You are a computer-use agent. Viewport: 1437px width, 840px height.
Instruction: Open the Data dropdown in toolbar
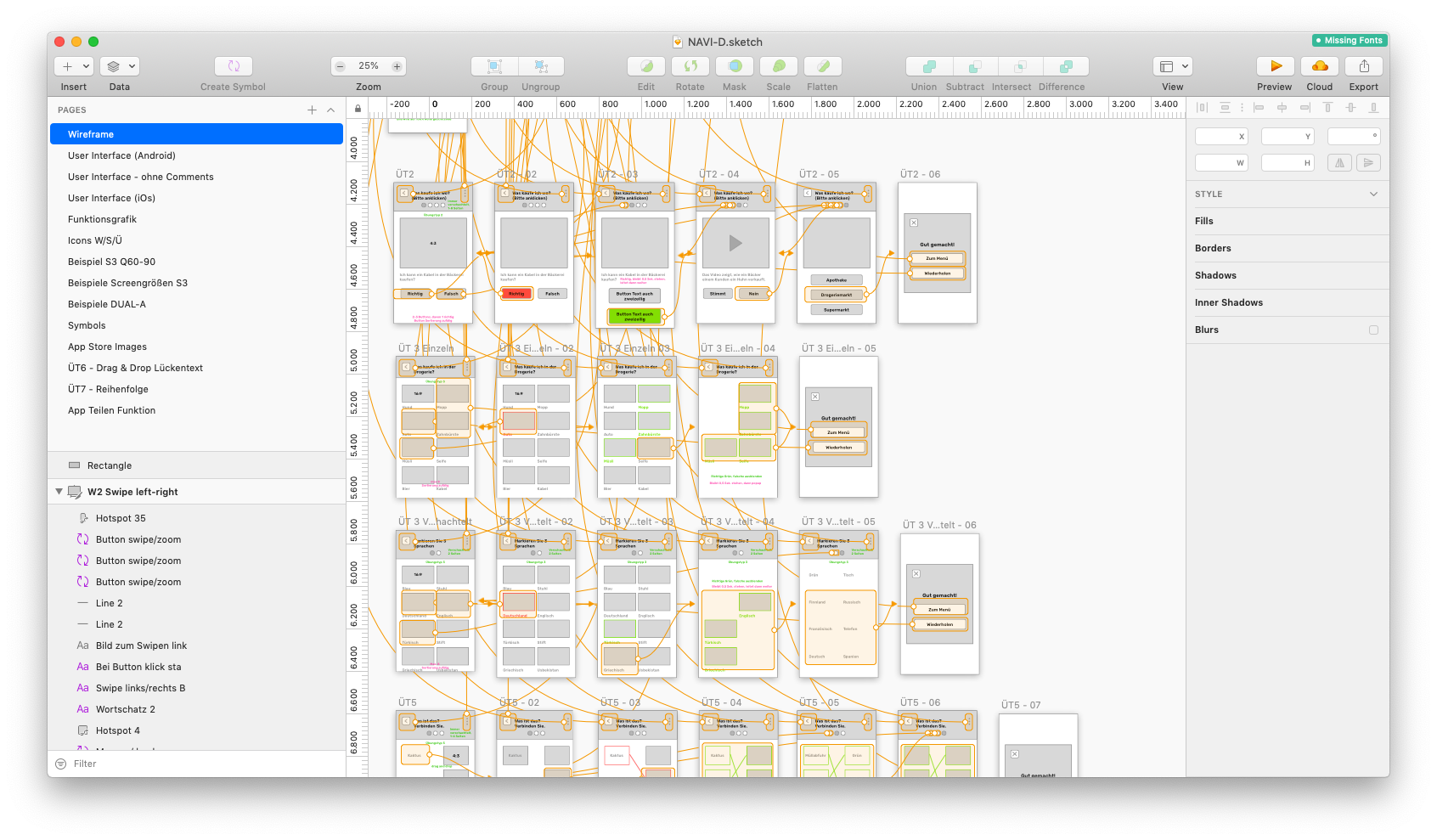pyautogui.click(x=120, y=66)
